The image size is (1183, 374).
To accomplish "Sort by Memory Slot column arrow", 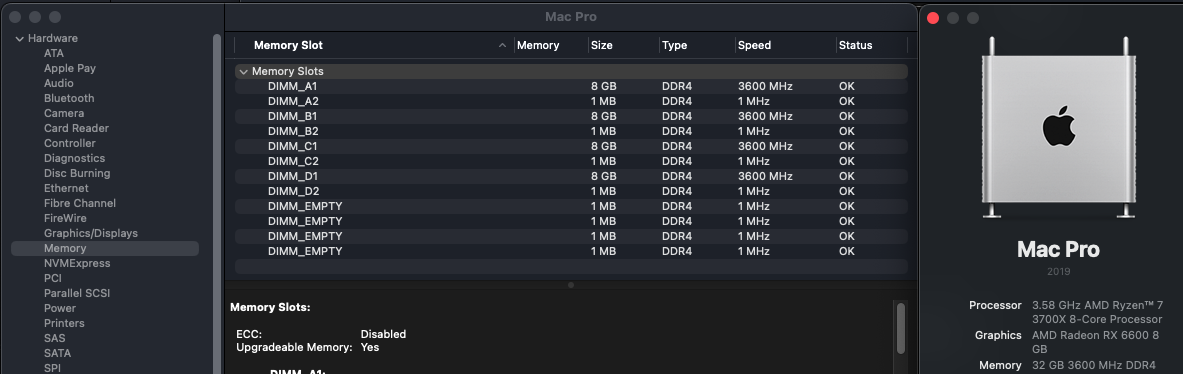I will point(502,45).
